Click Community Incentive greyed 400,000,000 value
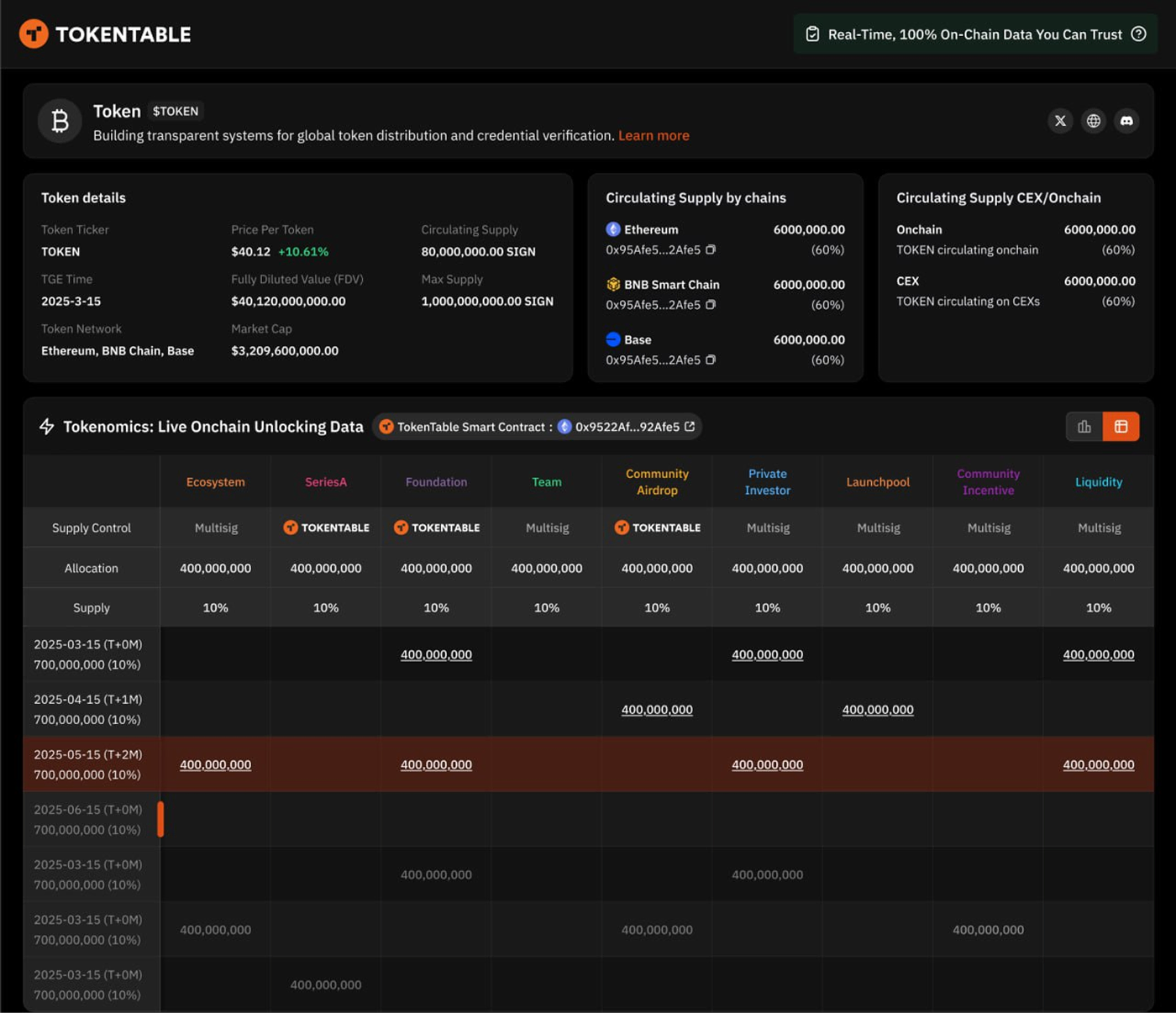This screenshot has width=1176, height=1013. click(989, 930)
